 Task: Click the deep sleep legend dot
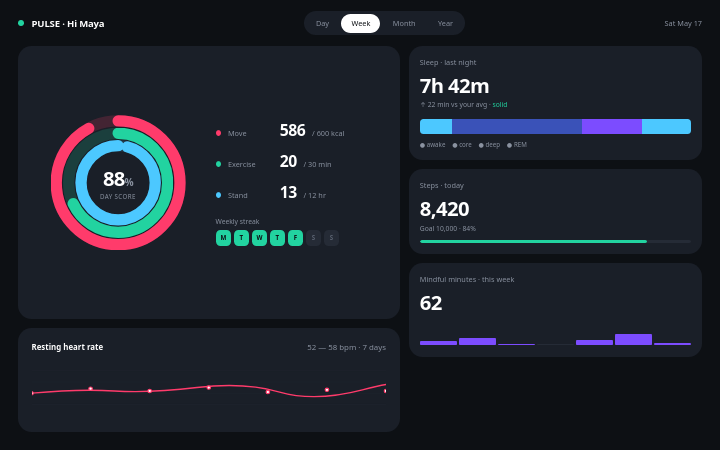pos(481,145)
